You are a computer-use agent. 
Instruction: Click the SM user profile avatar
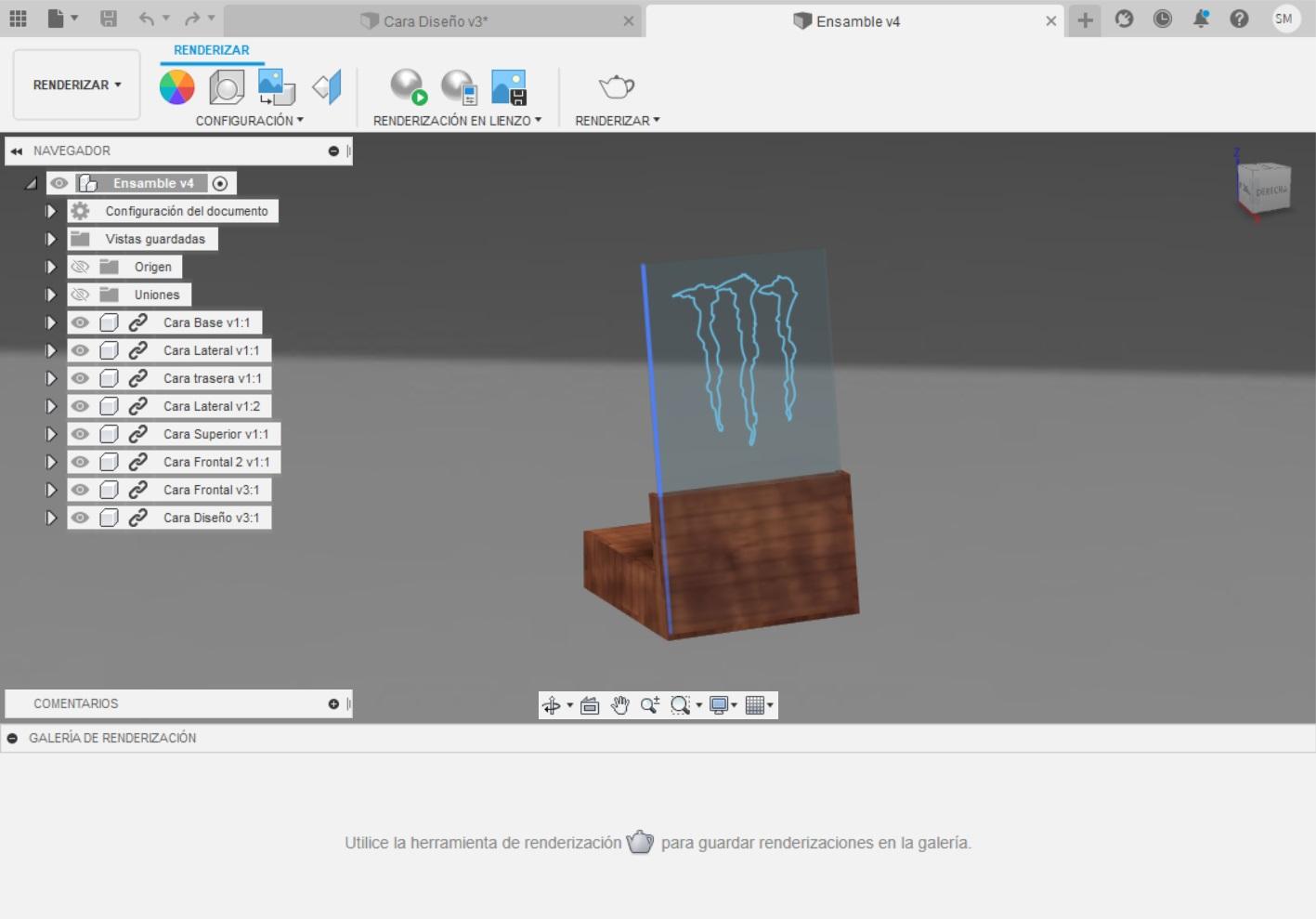pos(1285,19)
